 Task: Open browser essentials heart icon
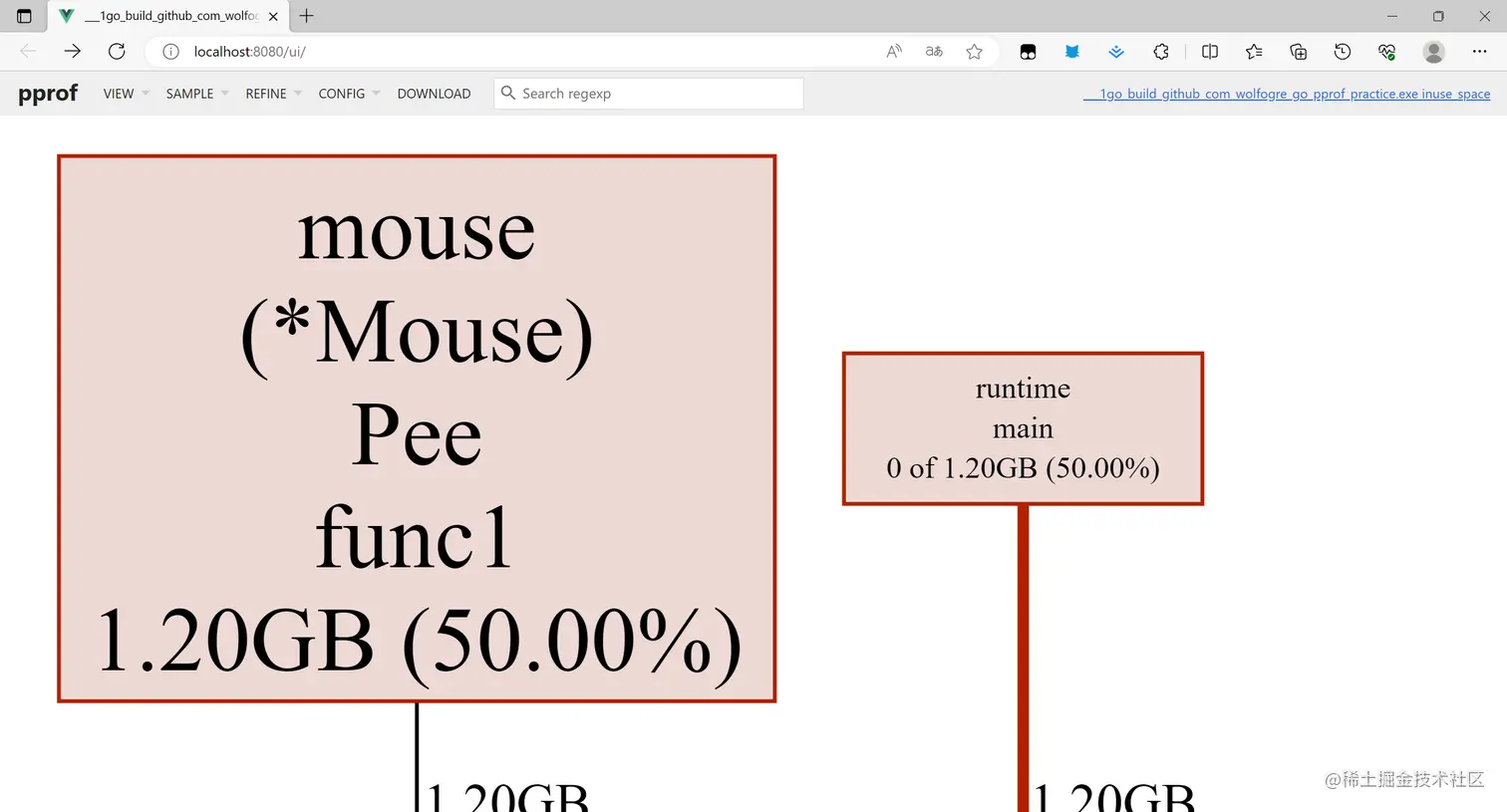[1386, 52]
